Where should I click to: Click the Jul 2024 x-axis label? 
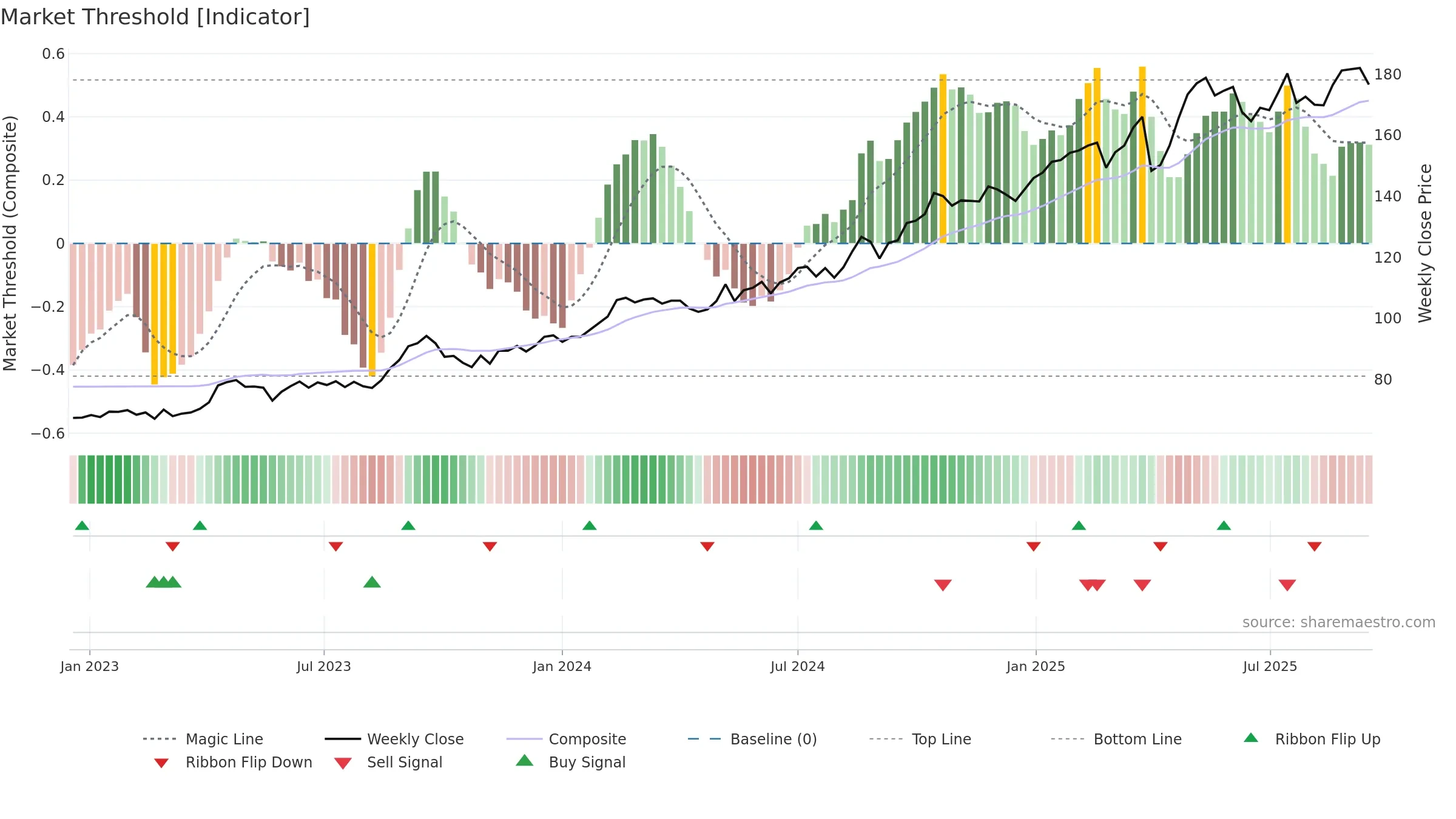[797, 666]
